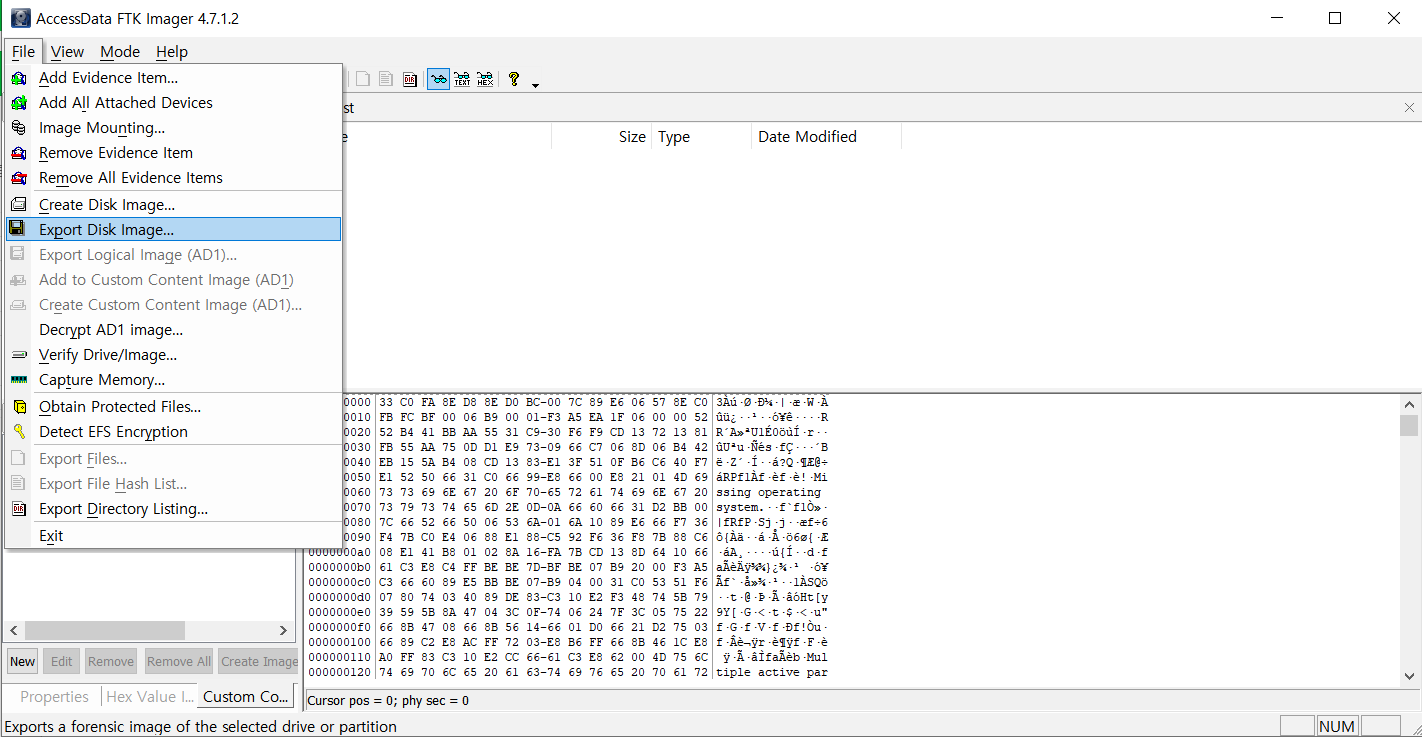The image size is (1422, 737).
Task: Switch to the Properties tab
Action: click(x=54, y=696)
